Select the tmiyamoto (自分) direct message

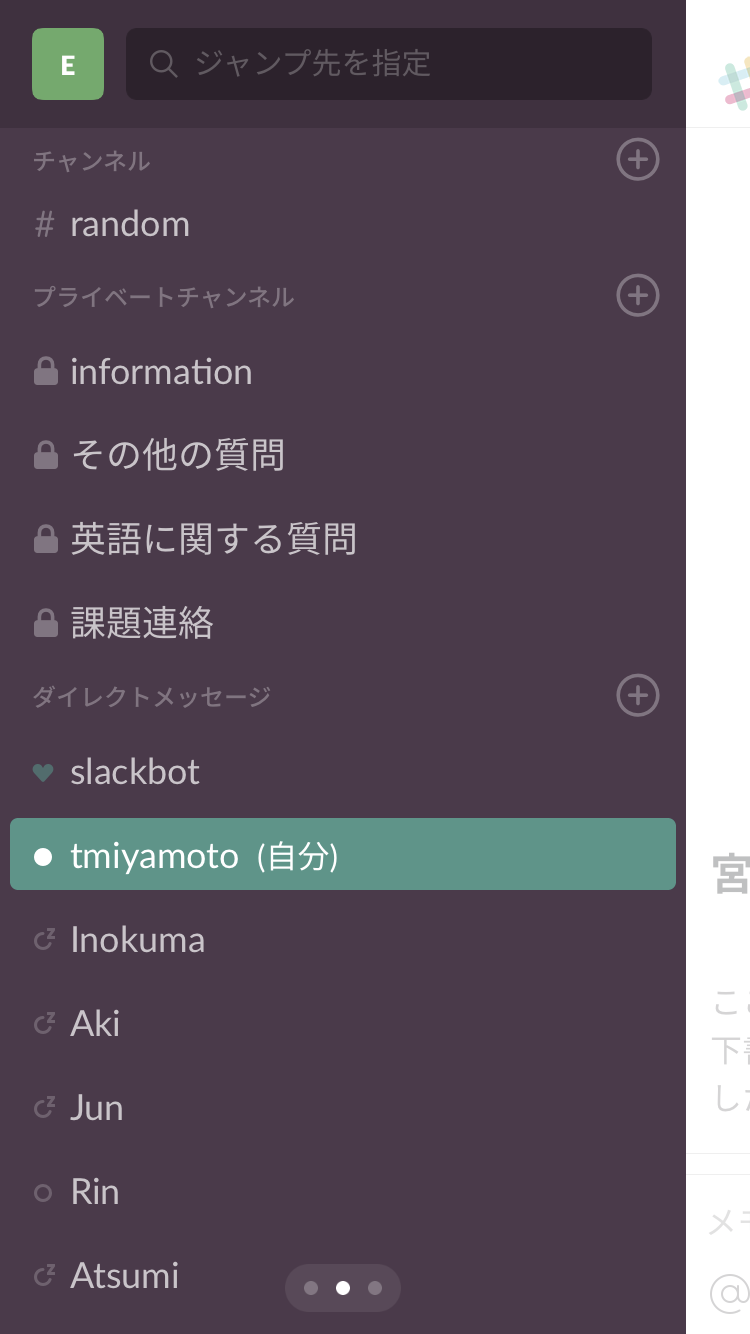[x=343, y=854]
